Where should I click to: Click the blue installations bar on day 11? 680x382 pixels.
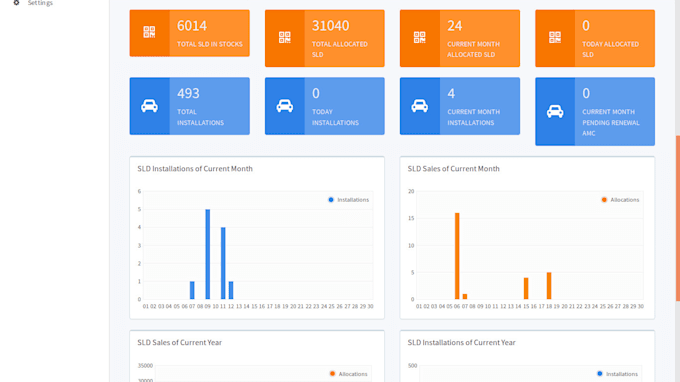[x=223, y=263]
